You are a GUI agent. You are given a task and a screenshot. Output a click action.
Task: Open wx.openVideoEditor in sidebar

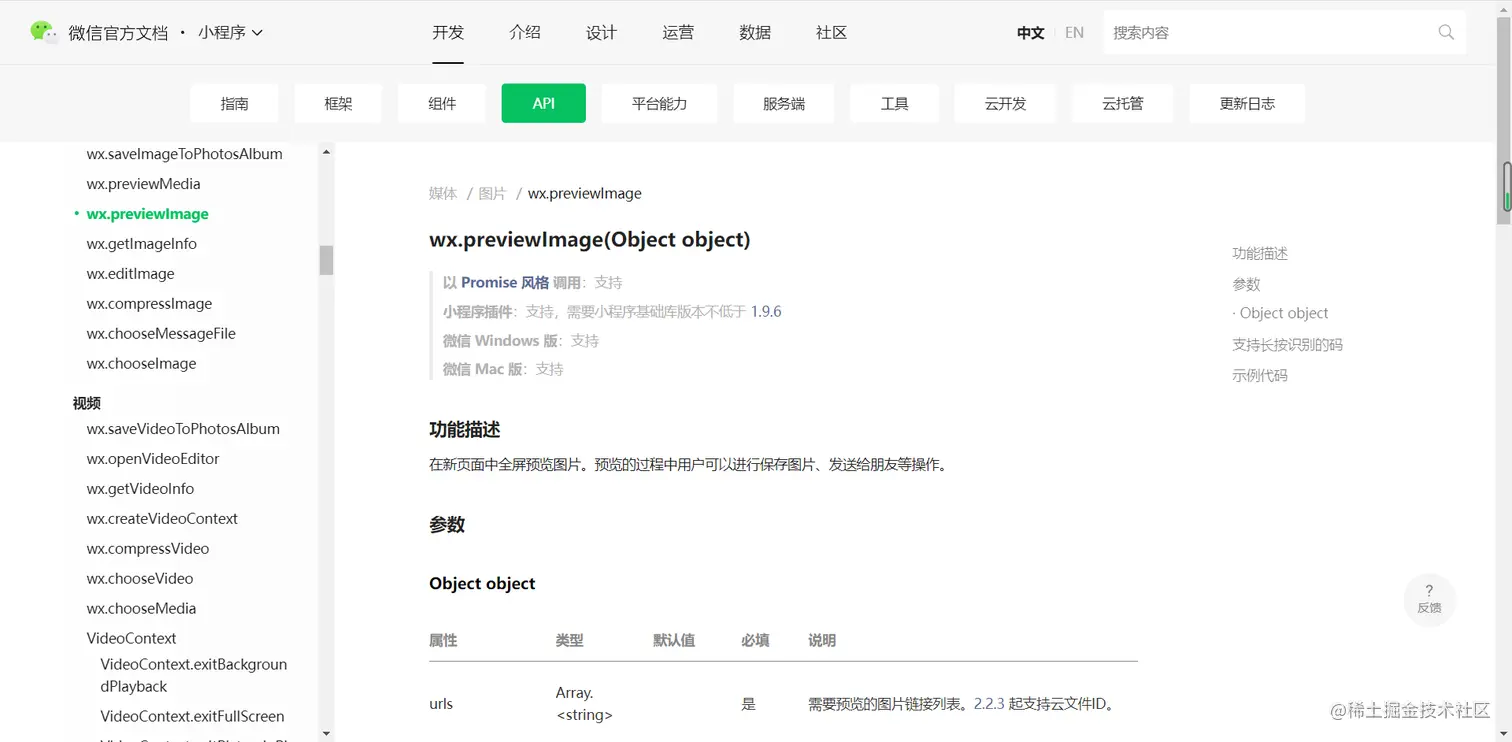153,459
